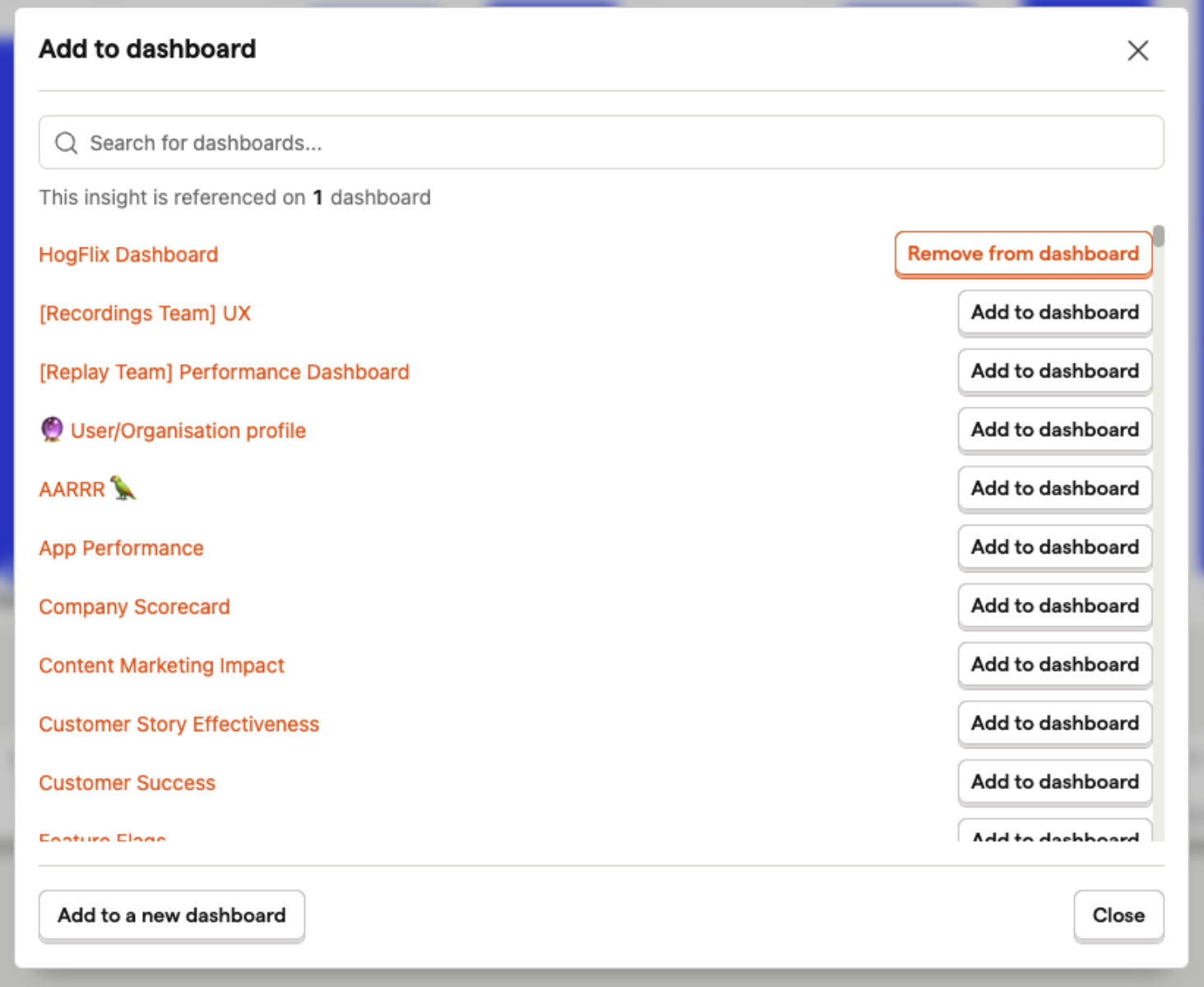Click the Close button at bottom

[1118, 915]
